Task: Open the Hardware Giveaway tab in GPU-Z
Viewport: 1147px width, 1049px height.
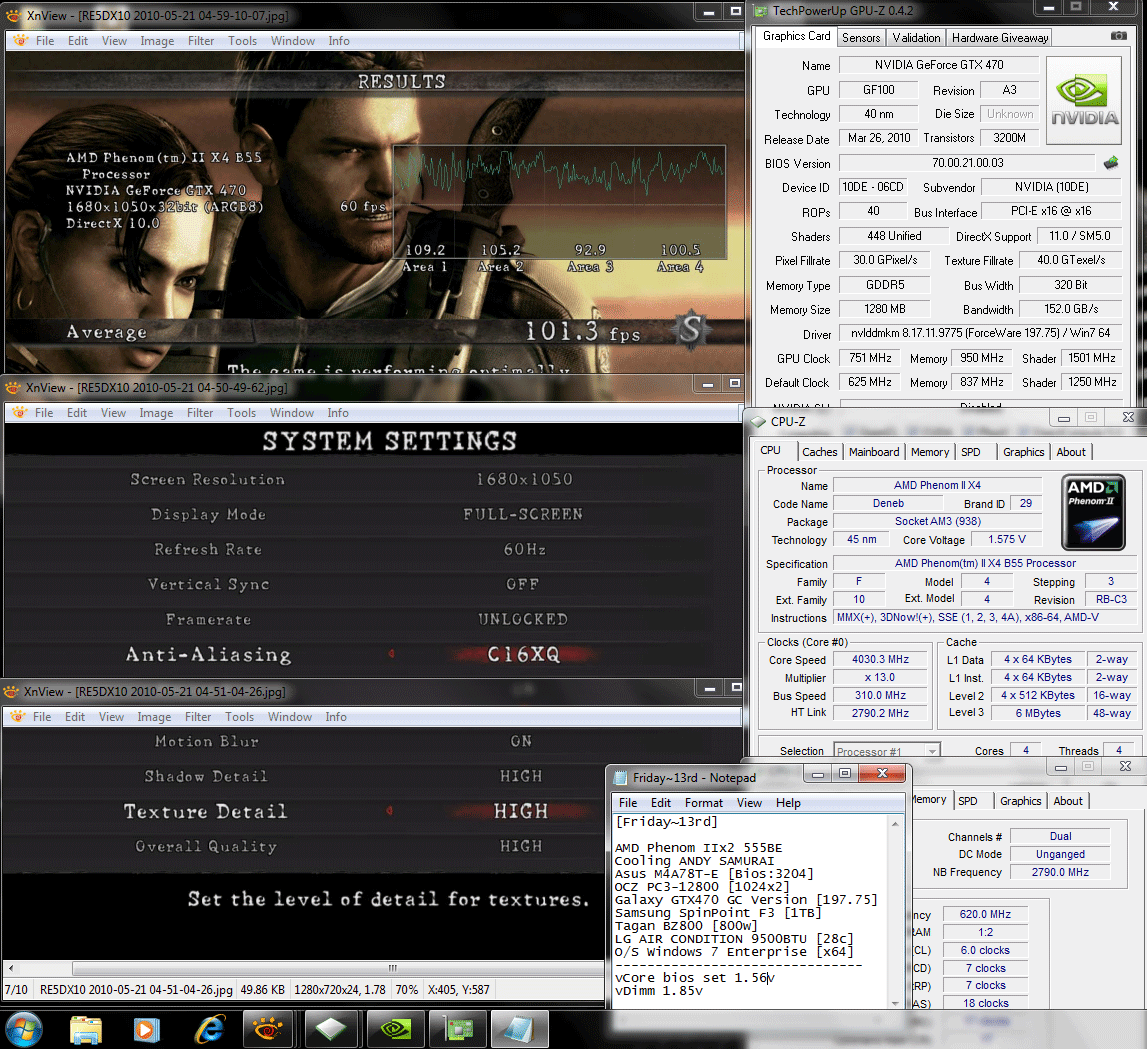Action: (x=1000, y=37)
